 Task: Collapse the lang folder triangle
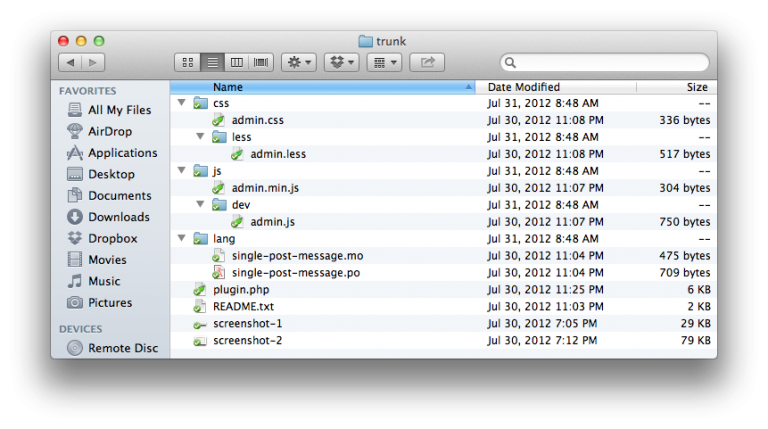point(182,238)
